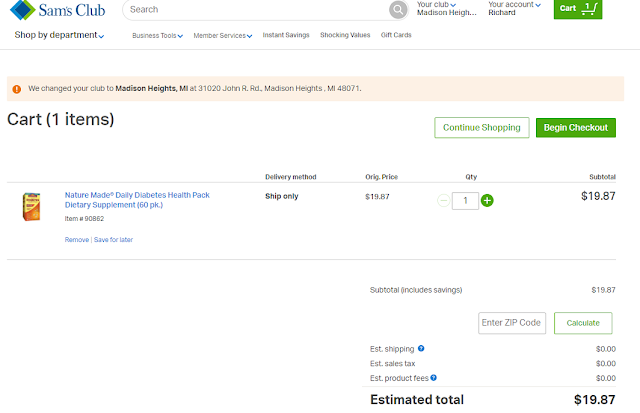
Task: Open Shocking Values page
Action: point(345,35)
